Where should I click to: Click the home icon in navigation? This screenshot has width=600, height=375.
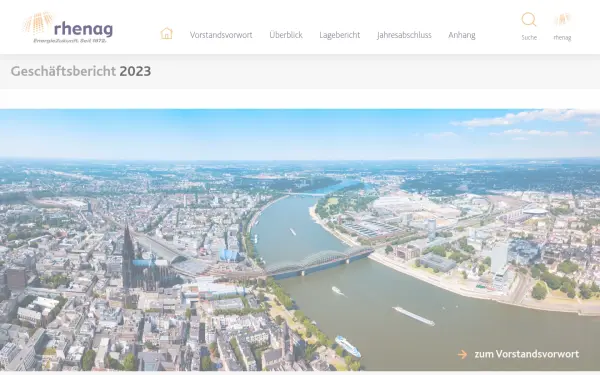(166, 33)
